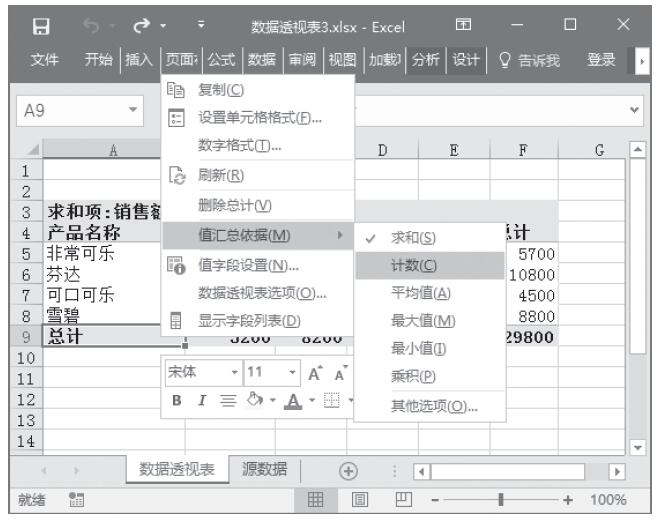Select the checked 求和 summarize option

[405, 237]
